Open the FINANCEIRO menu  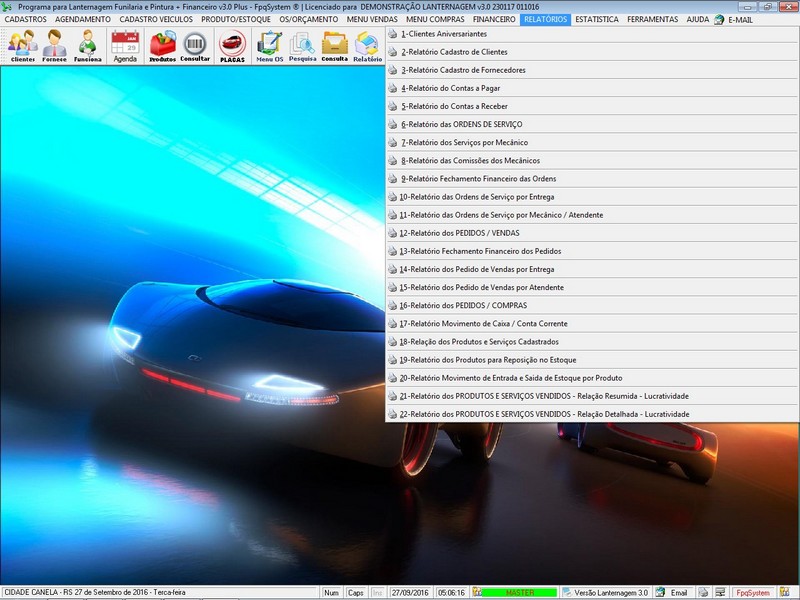(x=494, y=19)
